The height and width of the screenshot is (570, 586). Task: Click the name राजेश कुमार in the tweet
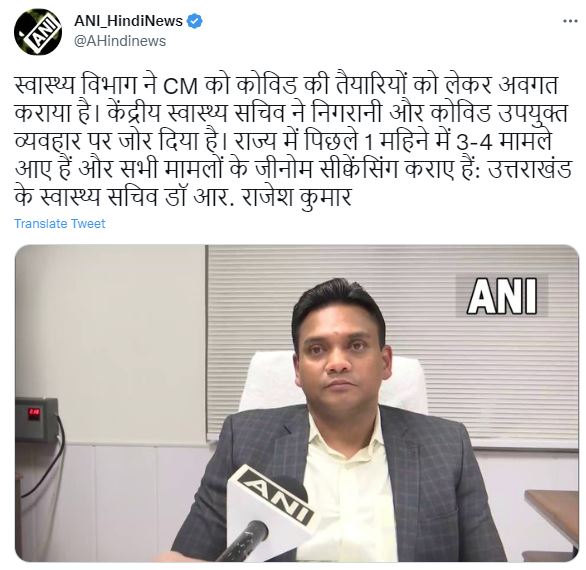[297, 197]
